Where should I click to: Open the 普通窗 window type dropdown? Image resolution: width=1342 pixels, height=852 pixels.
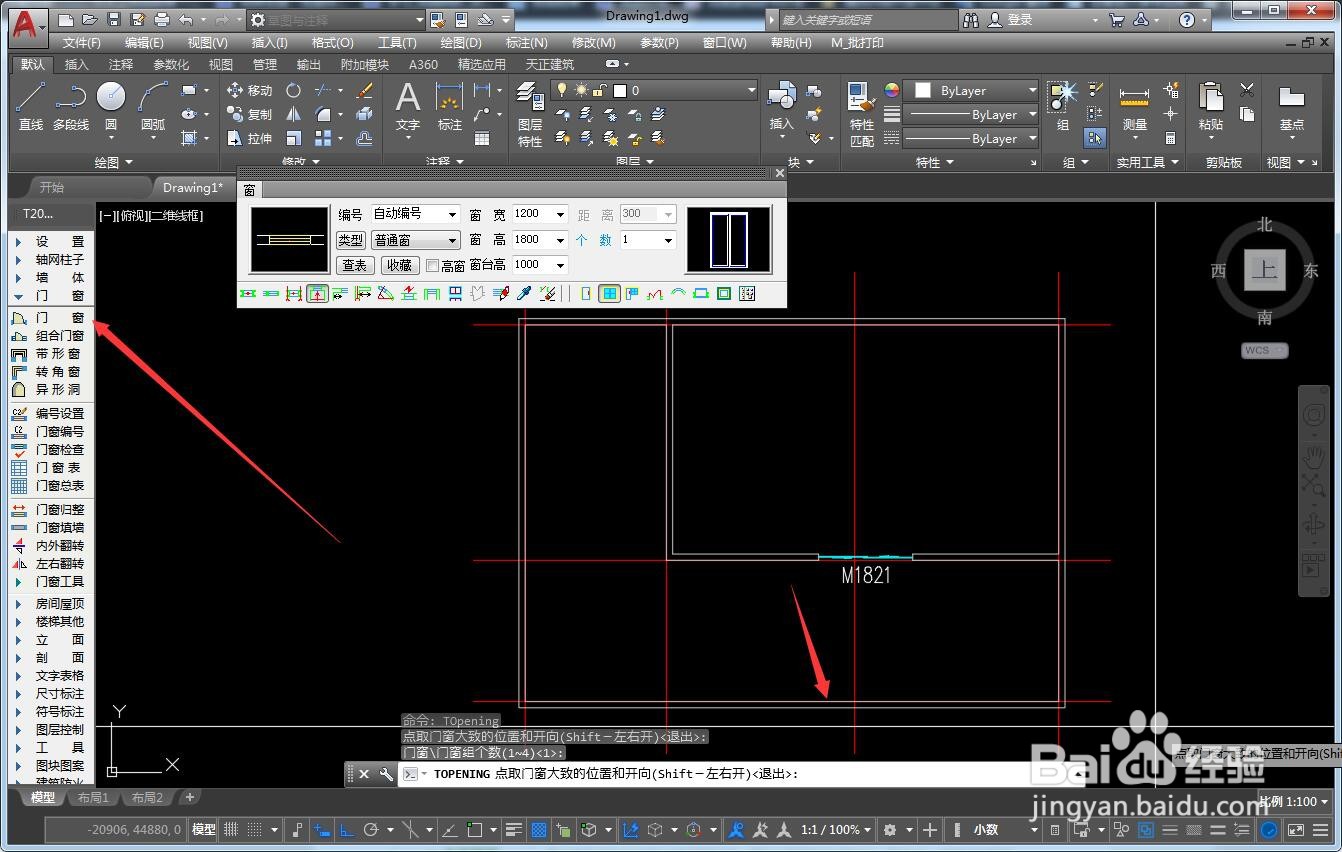point(453,240)
